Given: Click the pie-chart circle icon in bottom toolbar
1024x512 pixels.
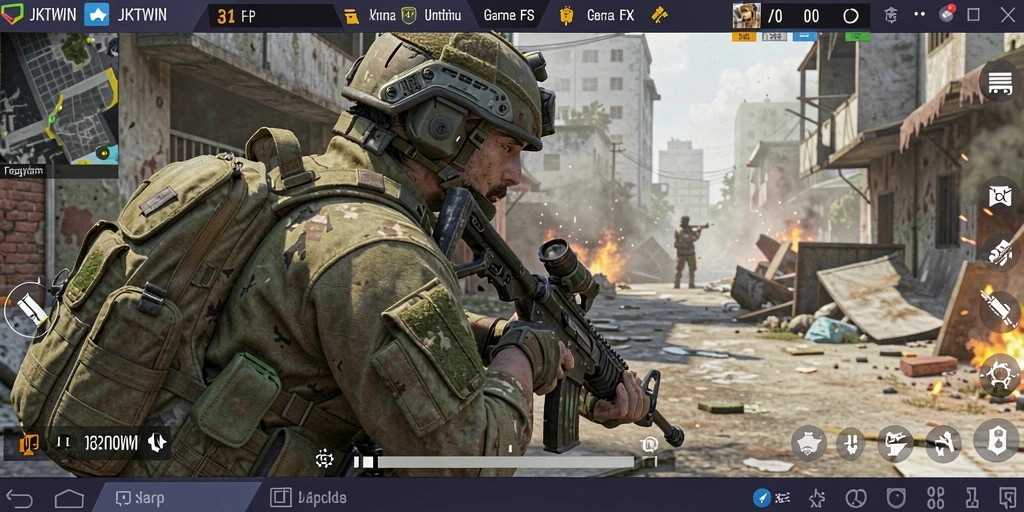Looking at the screenshot, I should pos(856,498).
